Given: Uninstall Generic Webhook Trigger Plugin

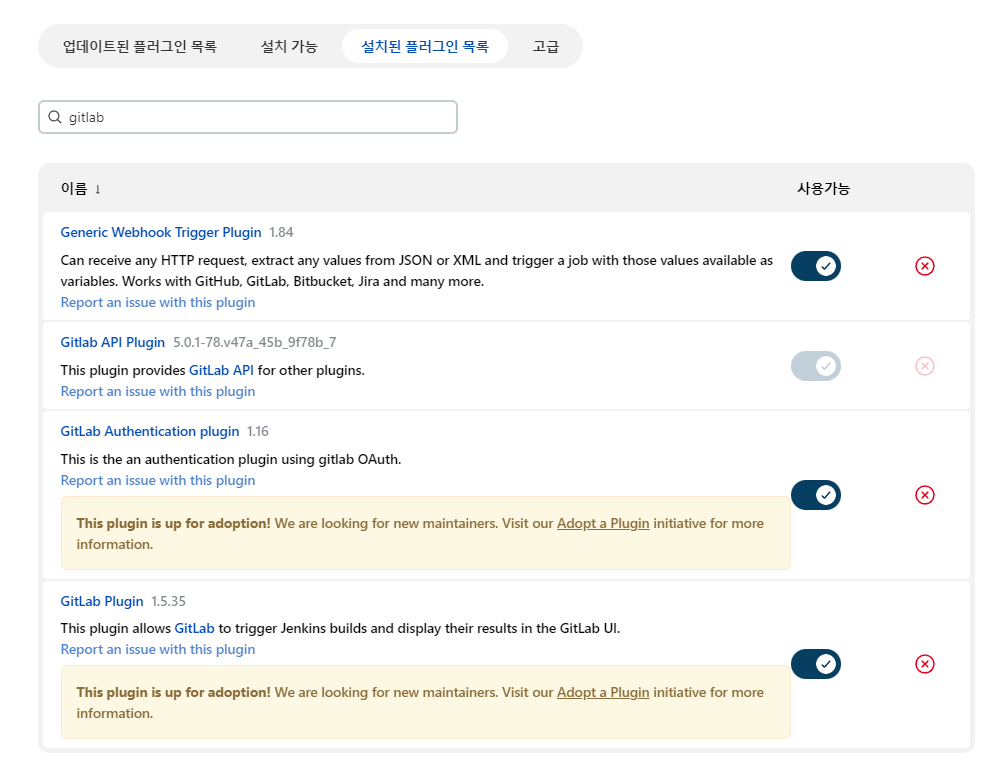Looking at the screenshot, I should tap(925, 266).
